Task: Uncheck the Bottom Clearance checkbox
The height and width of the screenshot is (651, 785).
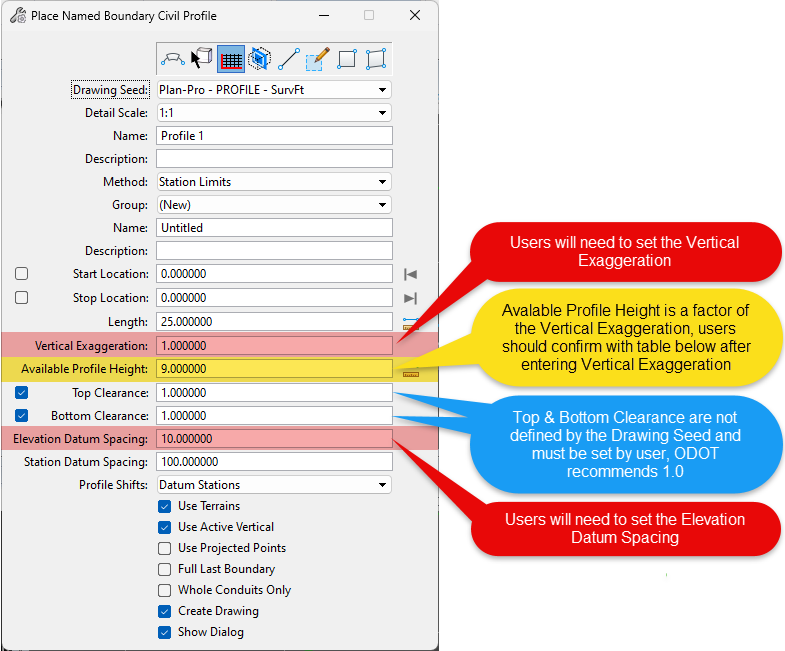Action: pos(22,415)
